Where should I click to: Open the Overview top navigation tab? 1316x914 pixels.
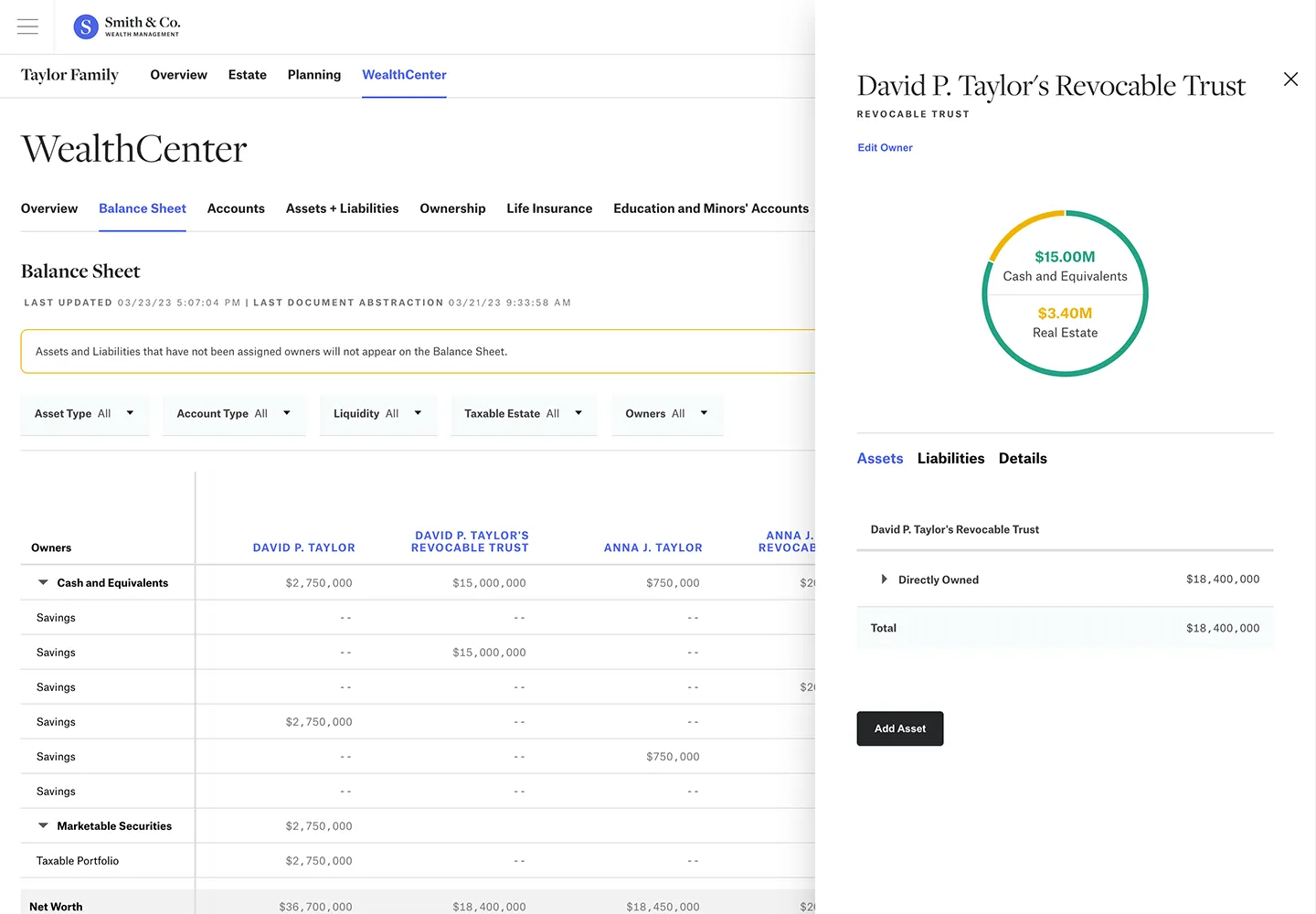point(178,75)
